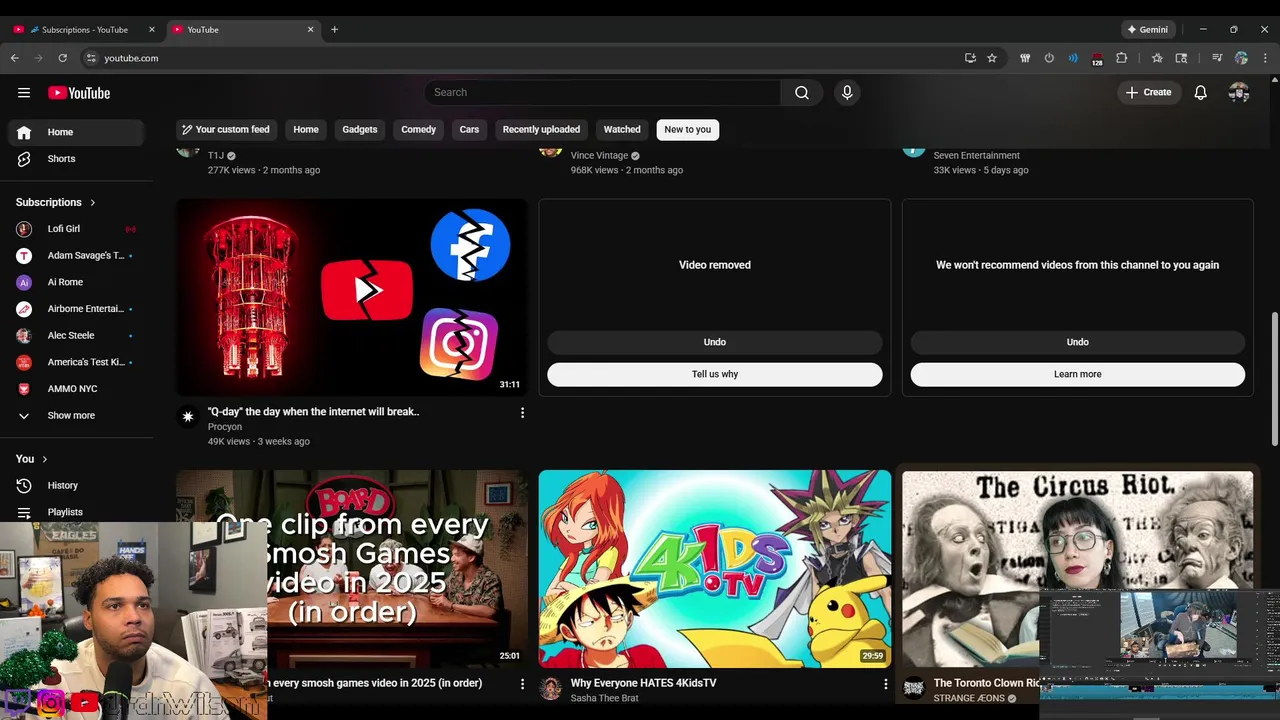Bookmark this page with the star icon
This screenshot has width=1280, height=720.
coord(992,58)
